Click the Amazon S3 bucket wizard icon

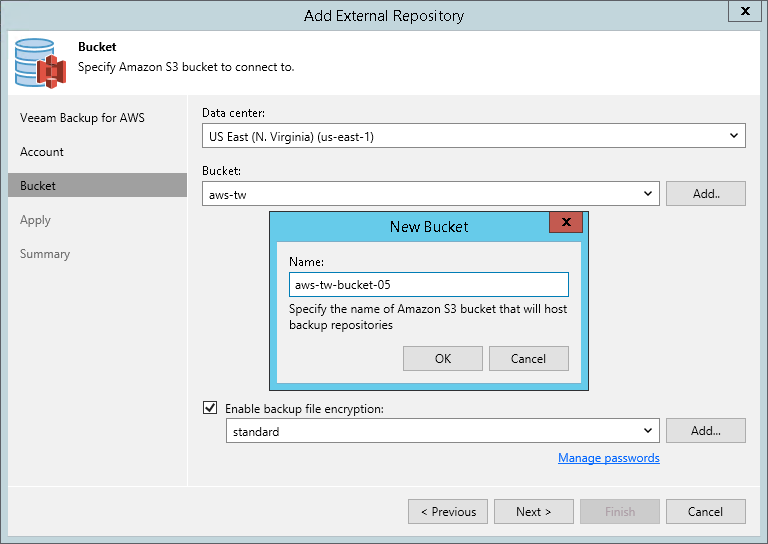(x=40, y=64)
